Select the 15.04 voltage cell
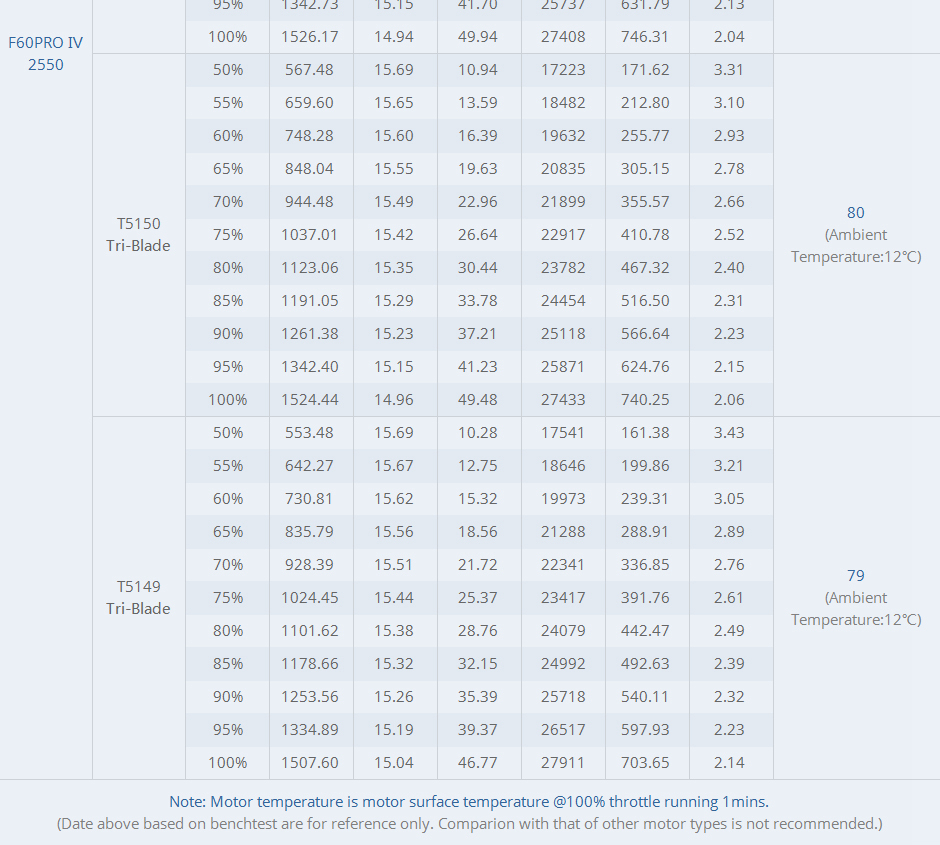The image size is (940, 845). click(394, 763)
